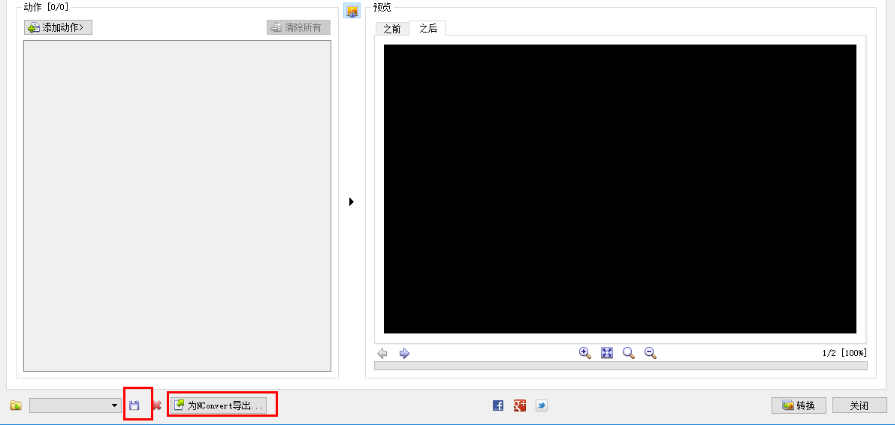Click the empty actions list box
895x425 pixels.
pyautogui.click(x=177, y=206)
